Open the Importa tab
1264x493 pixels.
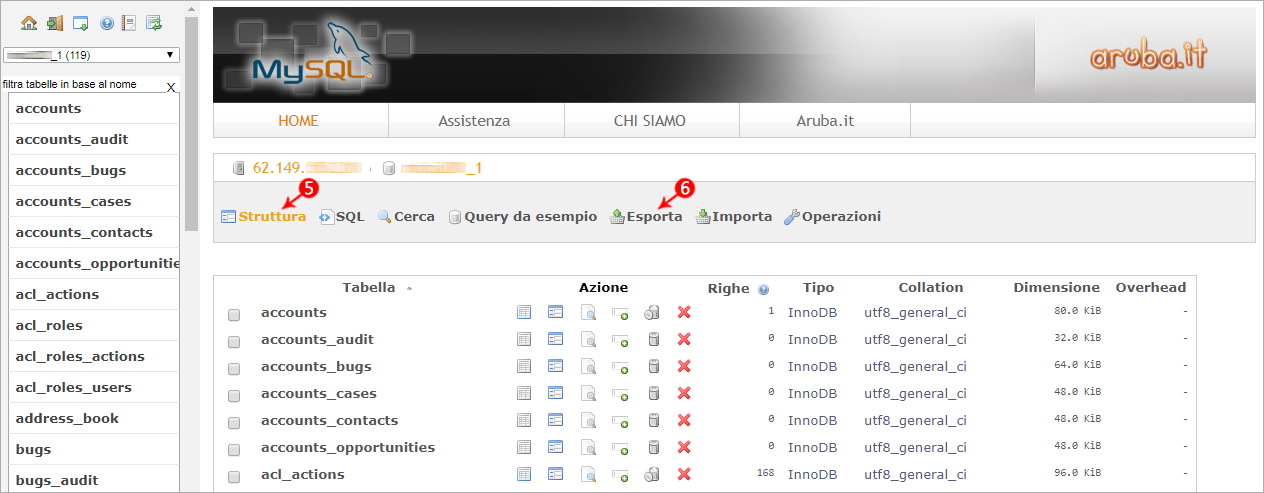pyautogui.click(x=734, y=216)
